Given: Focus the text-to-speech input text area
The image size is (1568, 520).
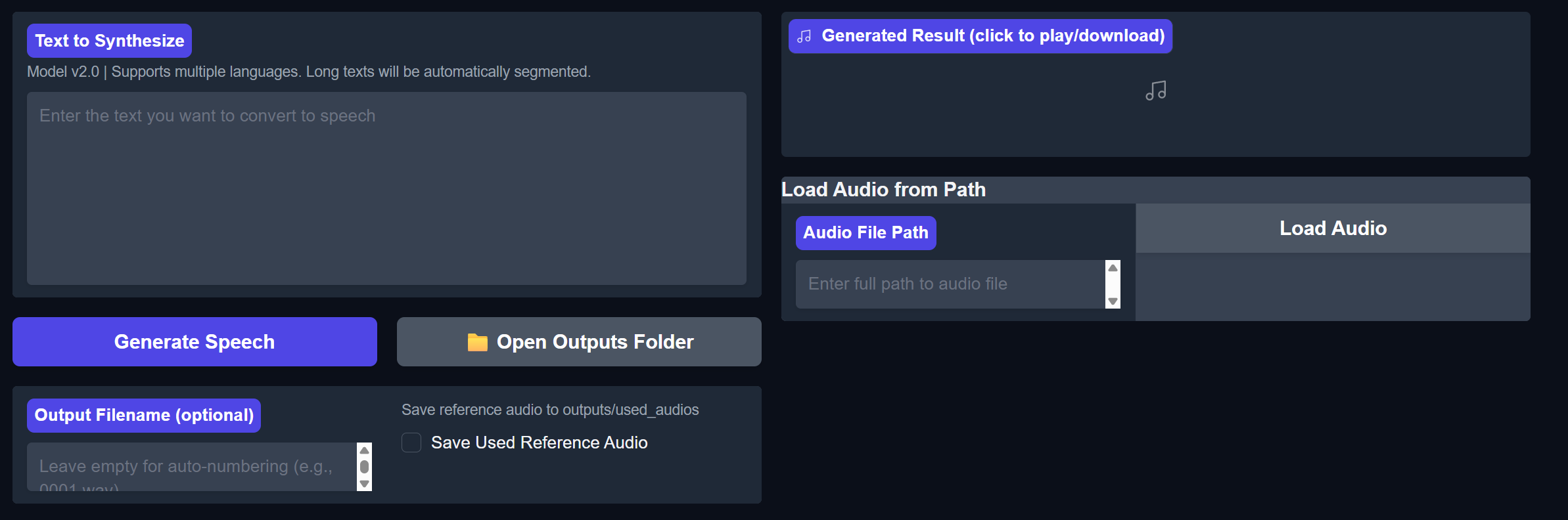Looking at the screenshot, I should pos(386,188).
